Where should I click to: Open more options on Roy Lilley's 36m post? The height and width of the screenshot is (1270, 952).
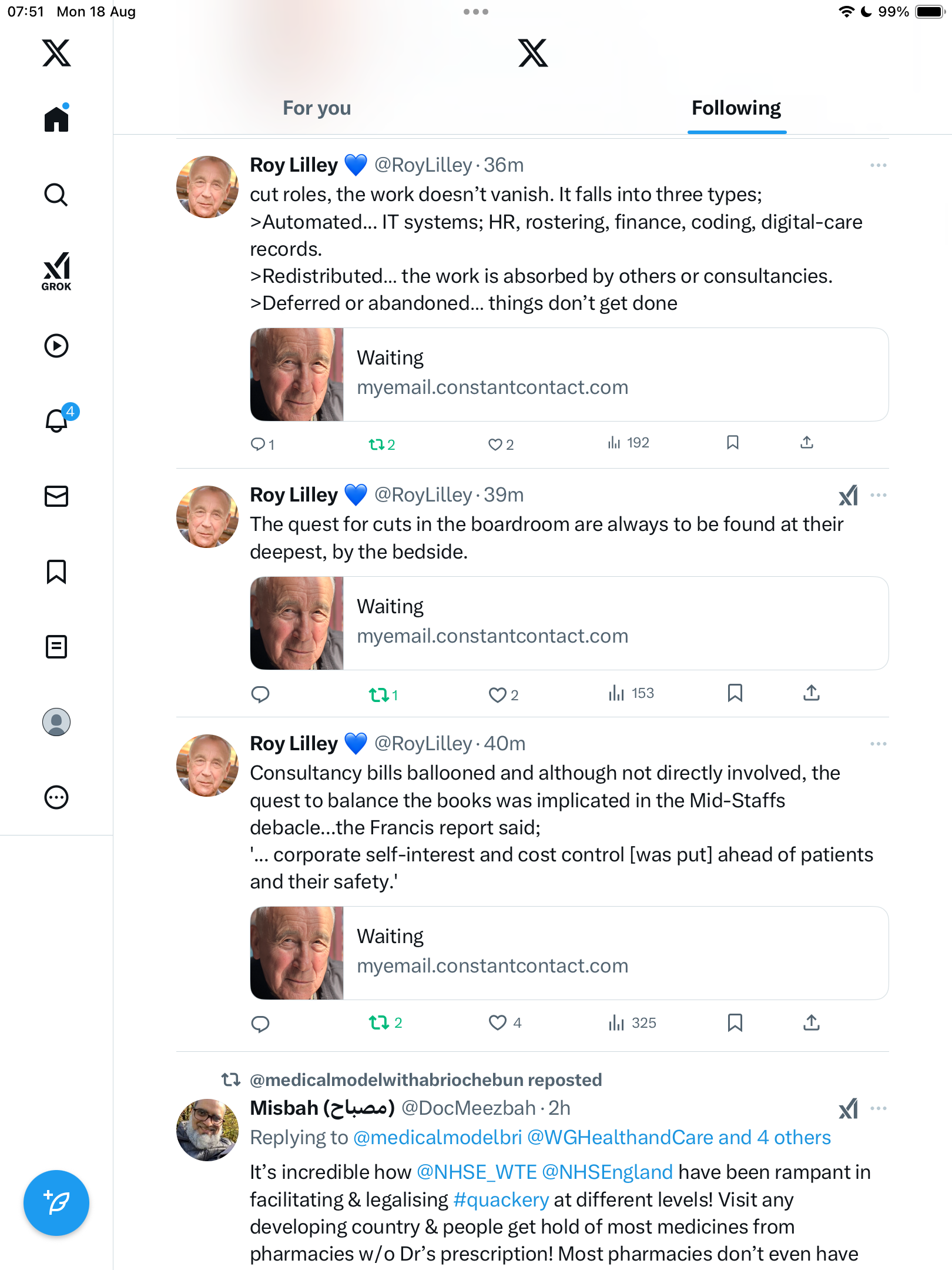[879, 165]
